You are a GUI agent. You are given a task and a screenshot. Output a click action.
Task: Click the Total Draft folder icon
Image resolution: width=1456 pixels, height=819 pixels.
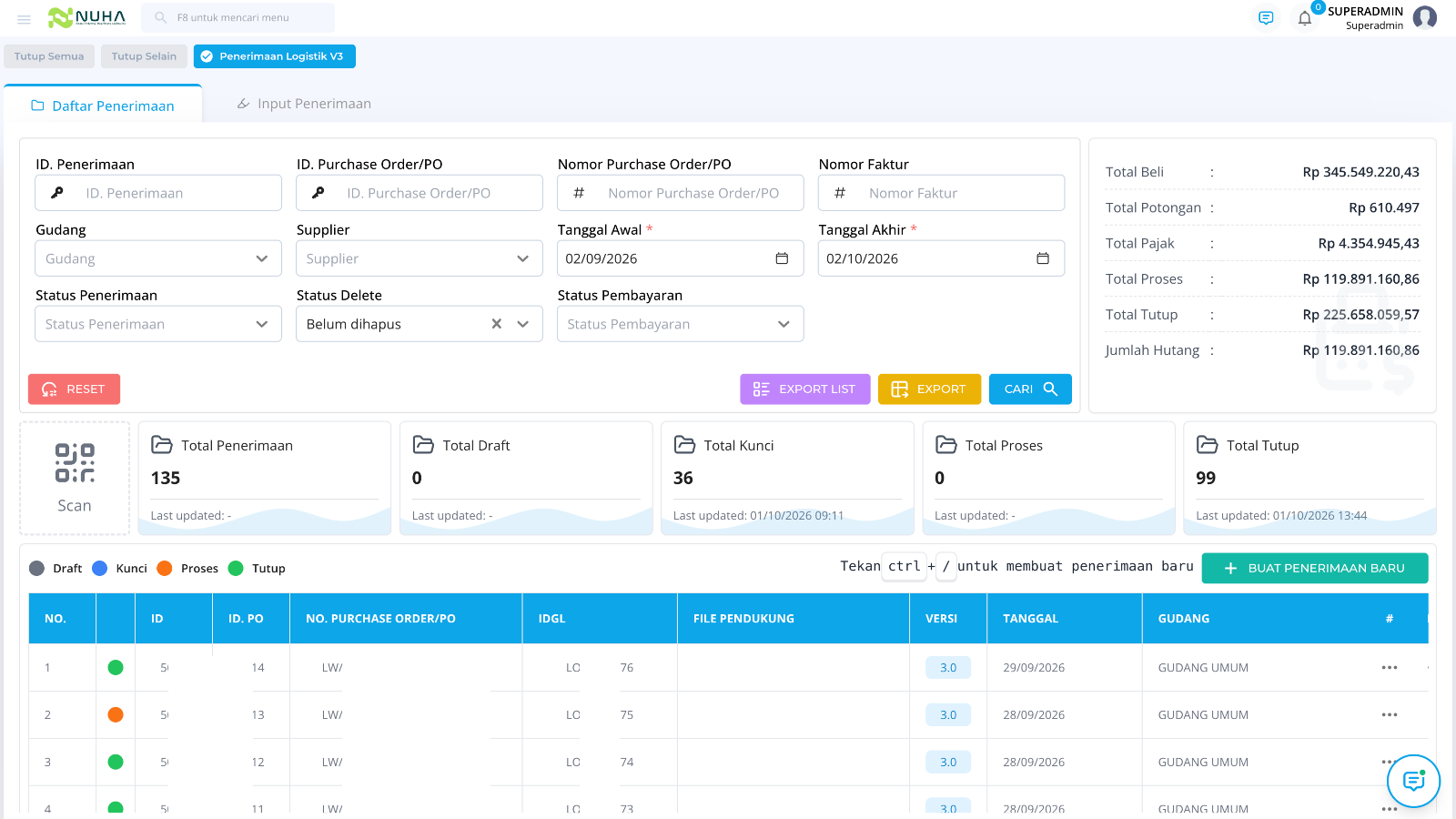click(x=423, y=445)
